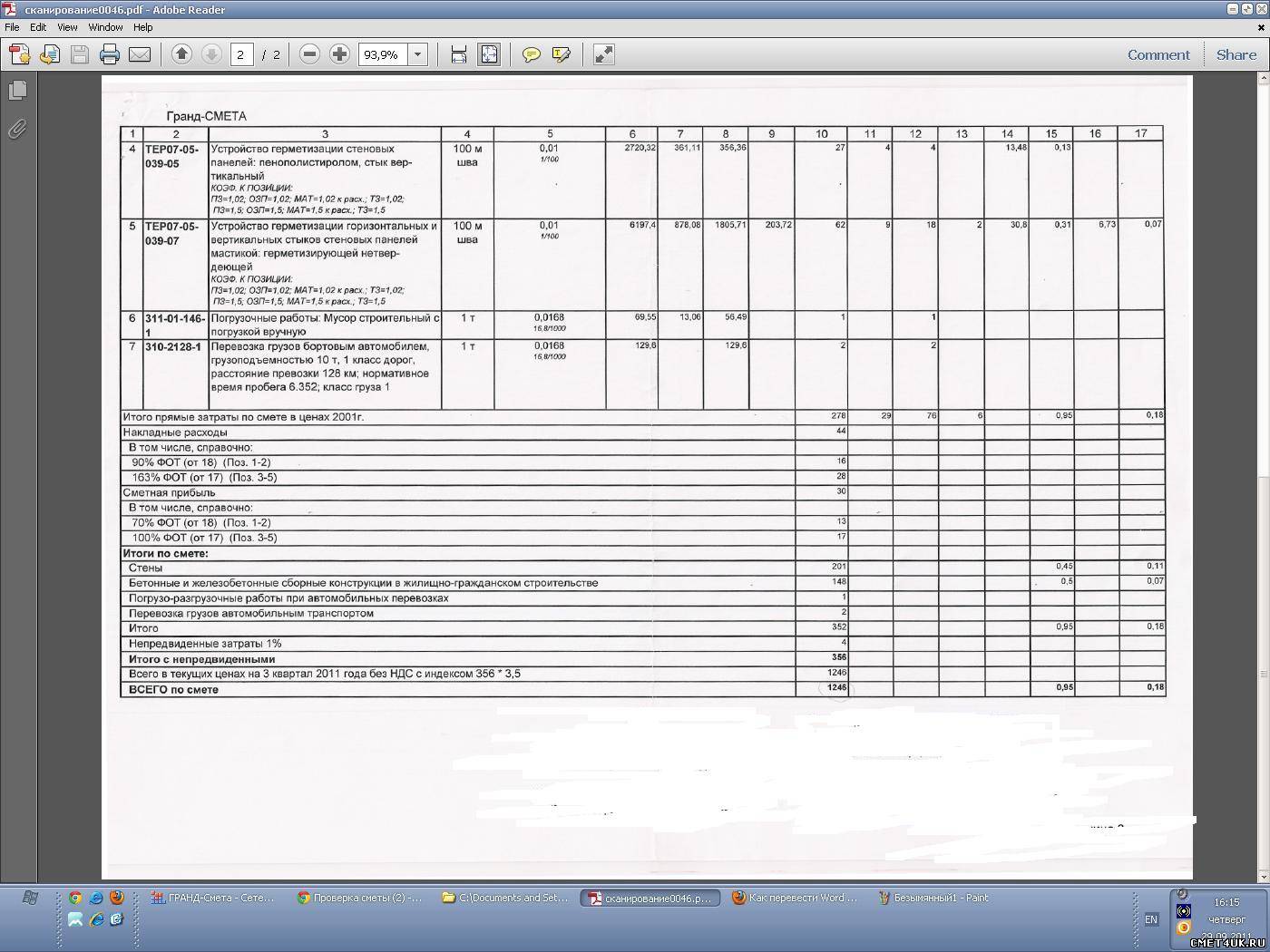Zoom in with the plus button

[x=339, y=54]
